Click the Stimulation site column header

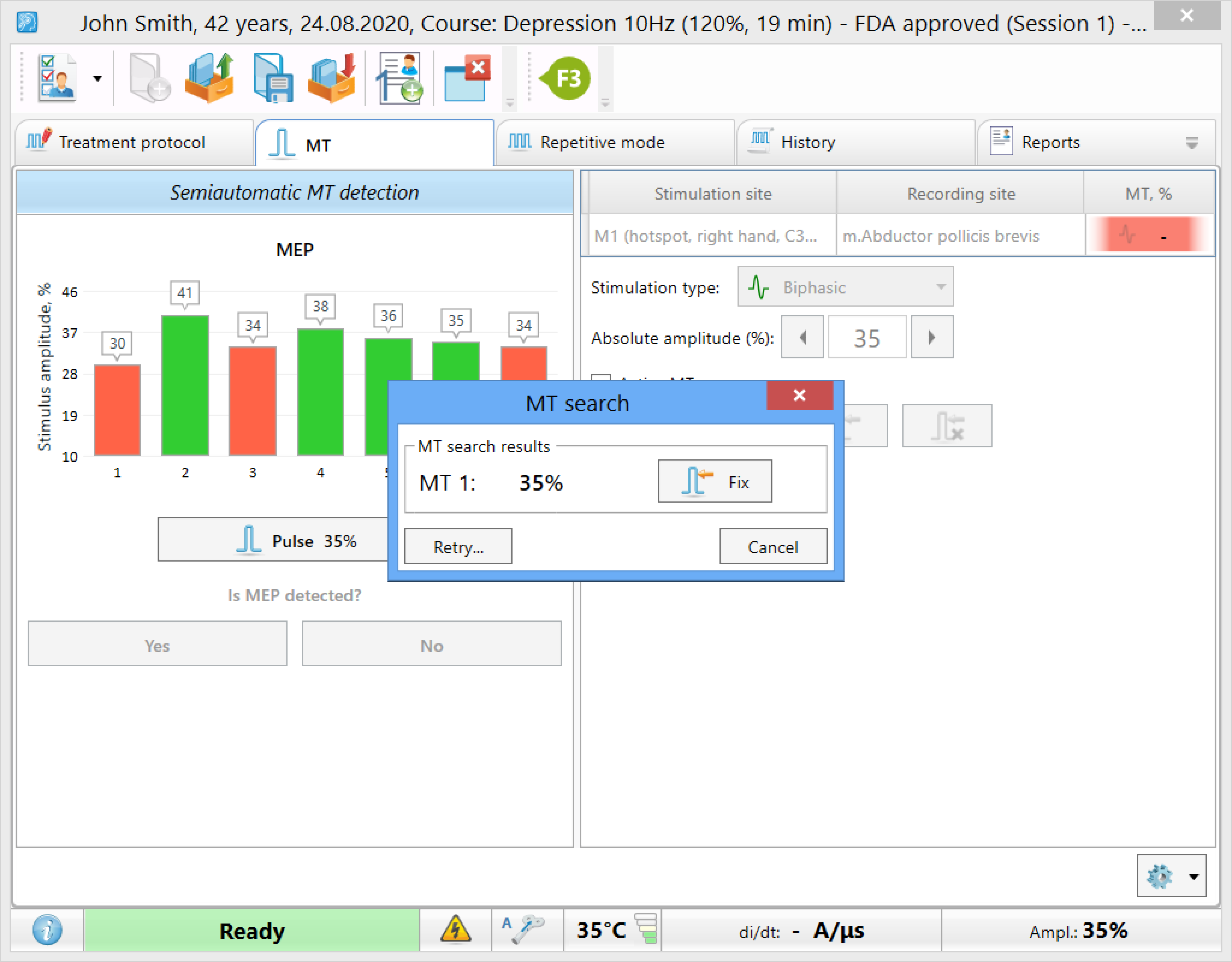point(713,194)
